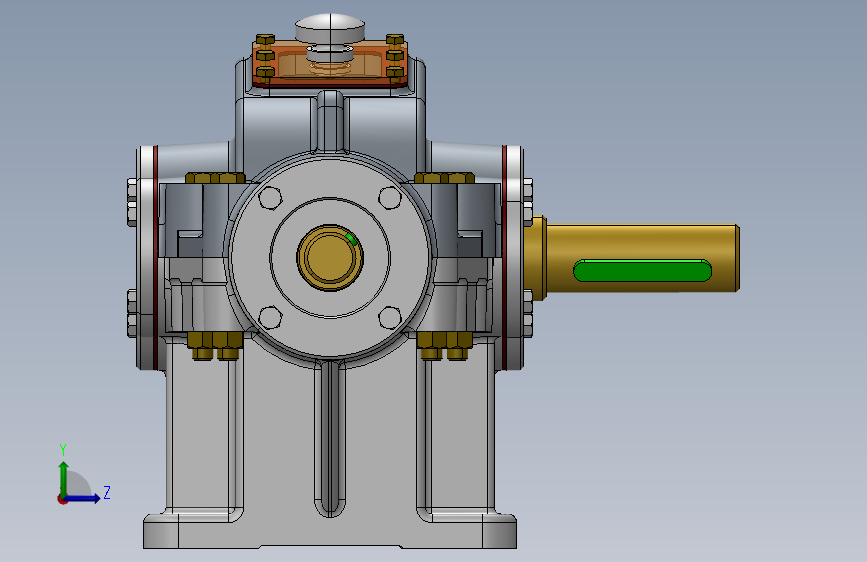Select the upper-left bolt hole on round cover
Screen dimensions: 867x562
pos(270,197)
